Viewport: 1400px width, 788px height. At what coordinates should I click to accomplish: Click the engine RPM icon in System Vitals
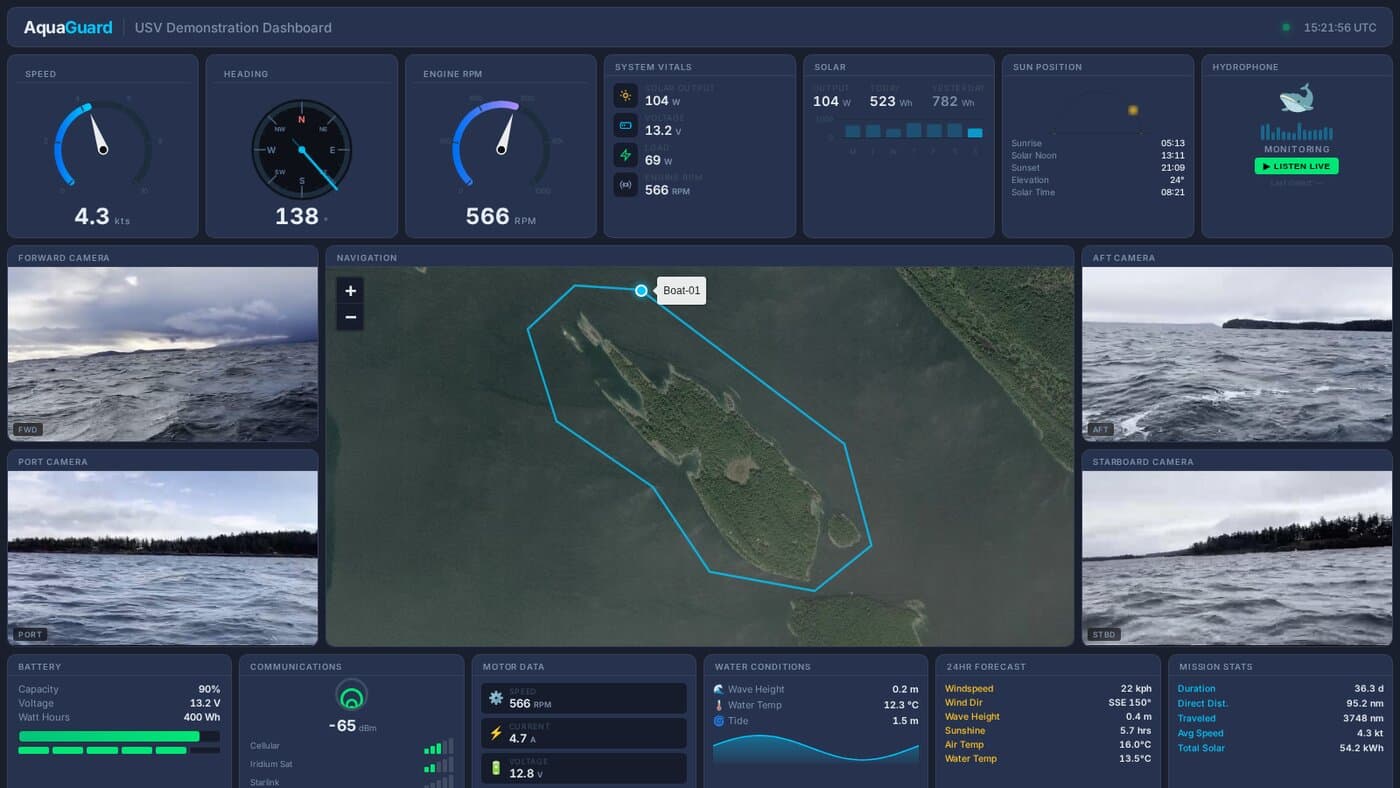626,185
